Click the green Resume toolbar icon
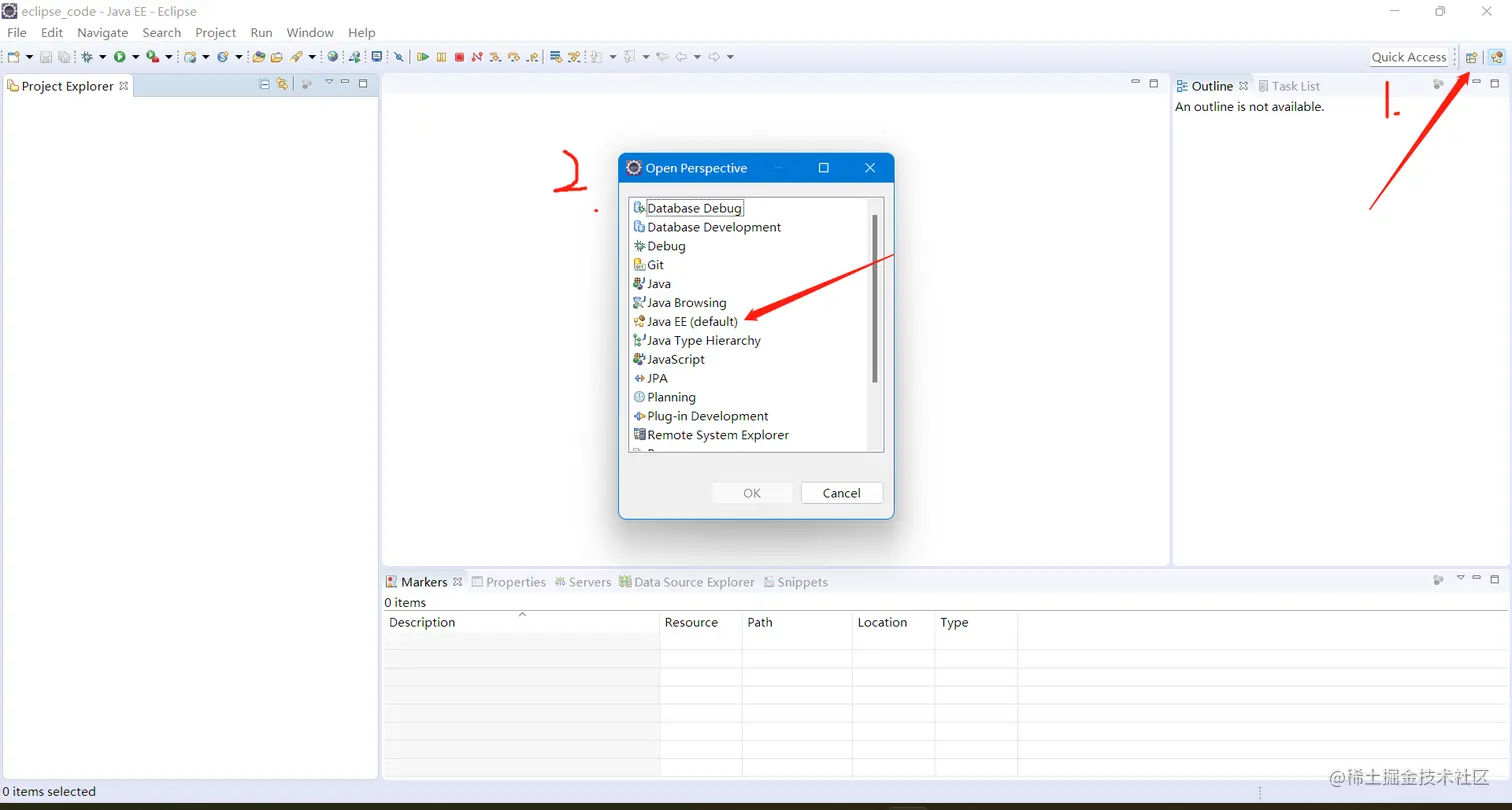Viewport: 1512px width, 810px height. pos(424,57)
